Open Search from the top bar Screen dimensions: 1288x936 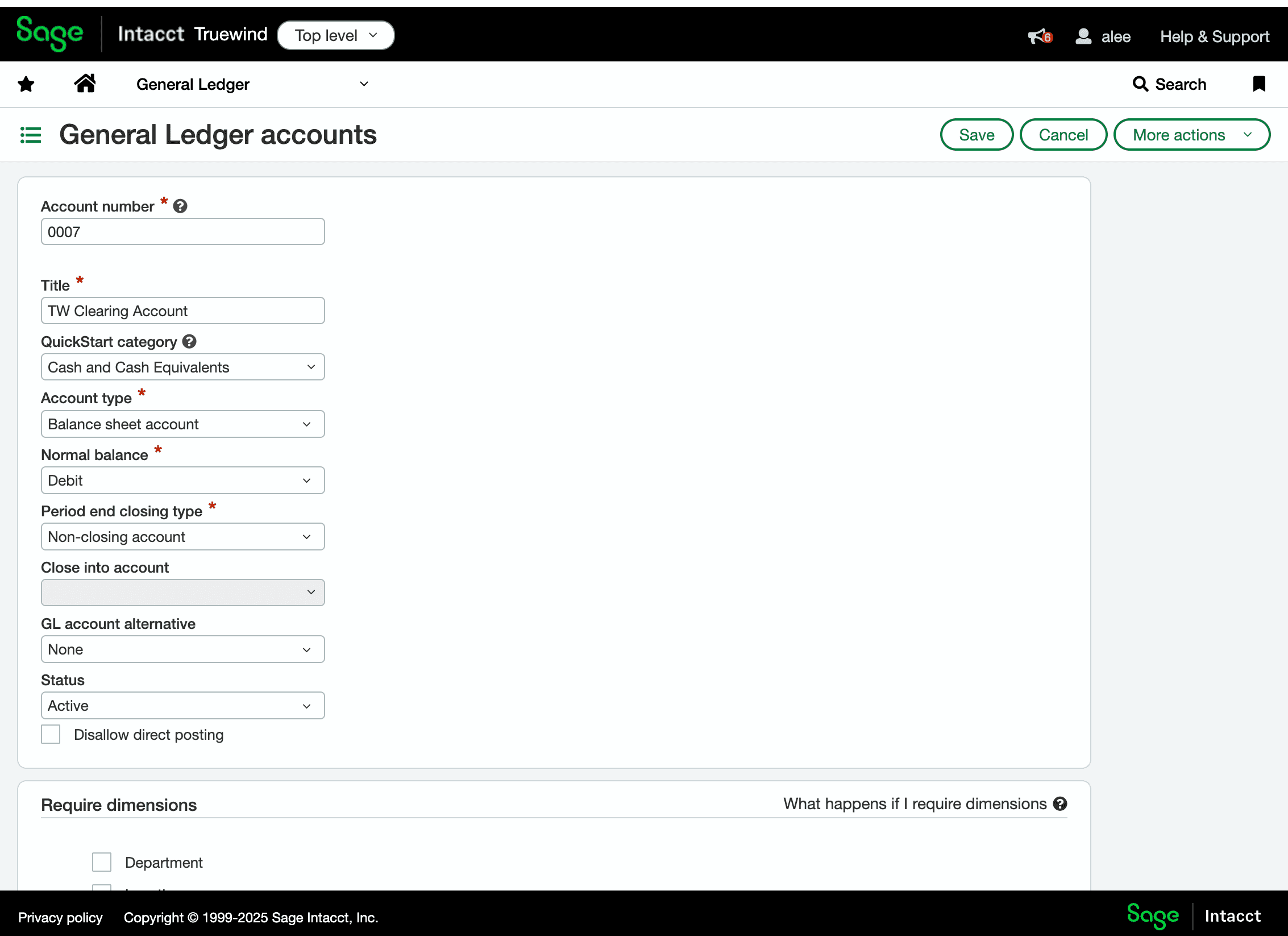point(1169,84)
